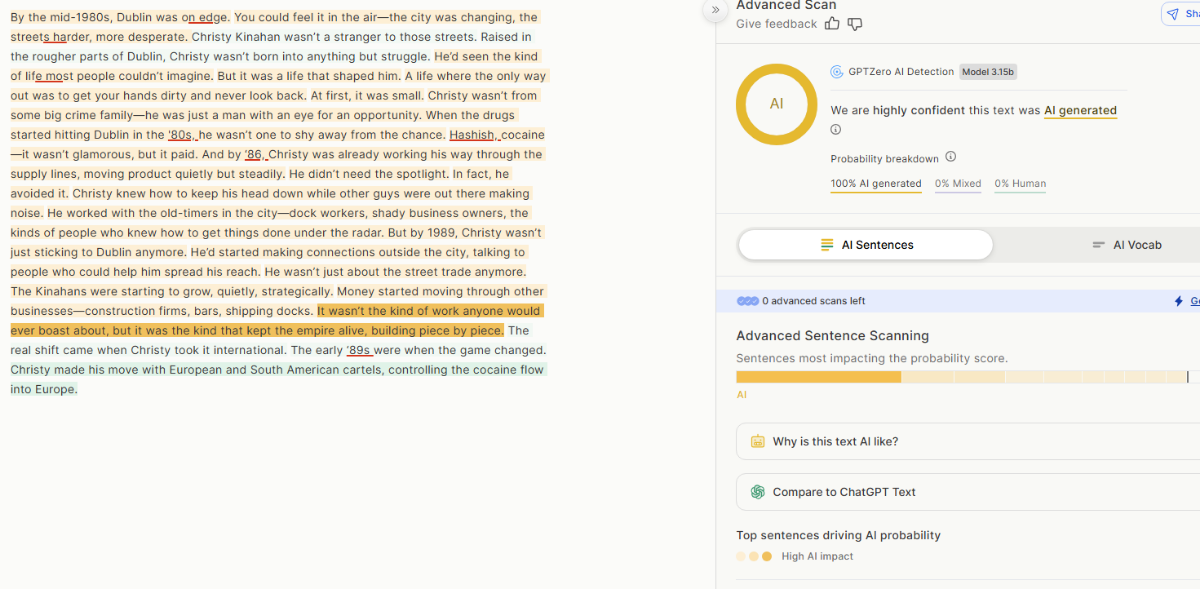Collapse the results panel with the double-chevron

715,10
